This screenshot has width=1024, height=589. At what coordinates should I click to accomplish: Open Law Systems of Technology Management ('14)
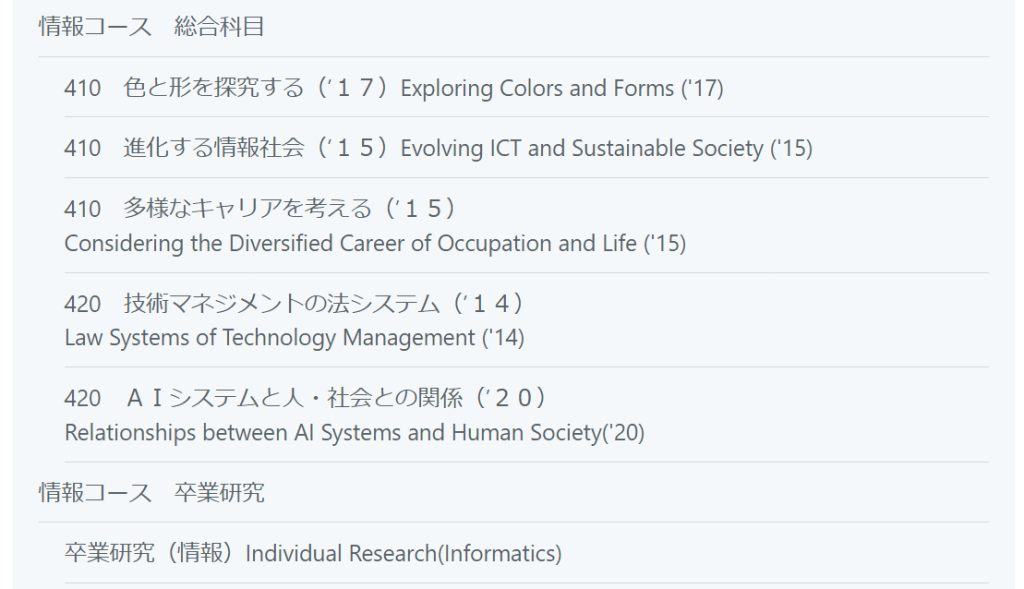pos(294,338)
